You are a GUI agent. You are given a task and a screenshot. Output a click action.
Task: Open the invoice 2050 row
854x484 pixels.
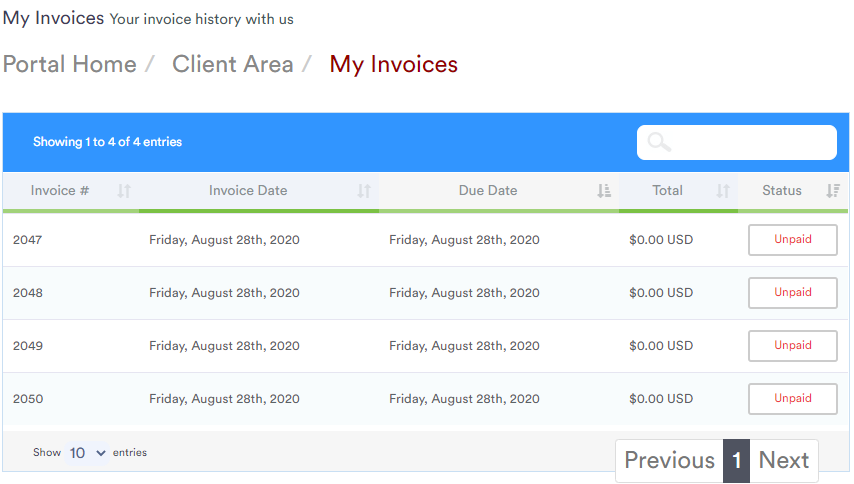click(425, 399)
